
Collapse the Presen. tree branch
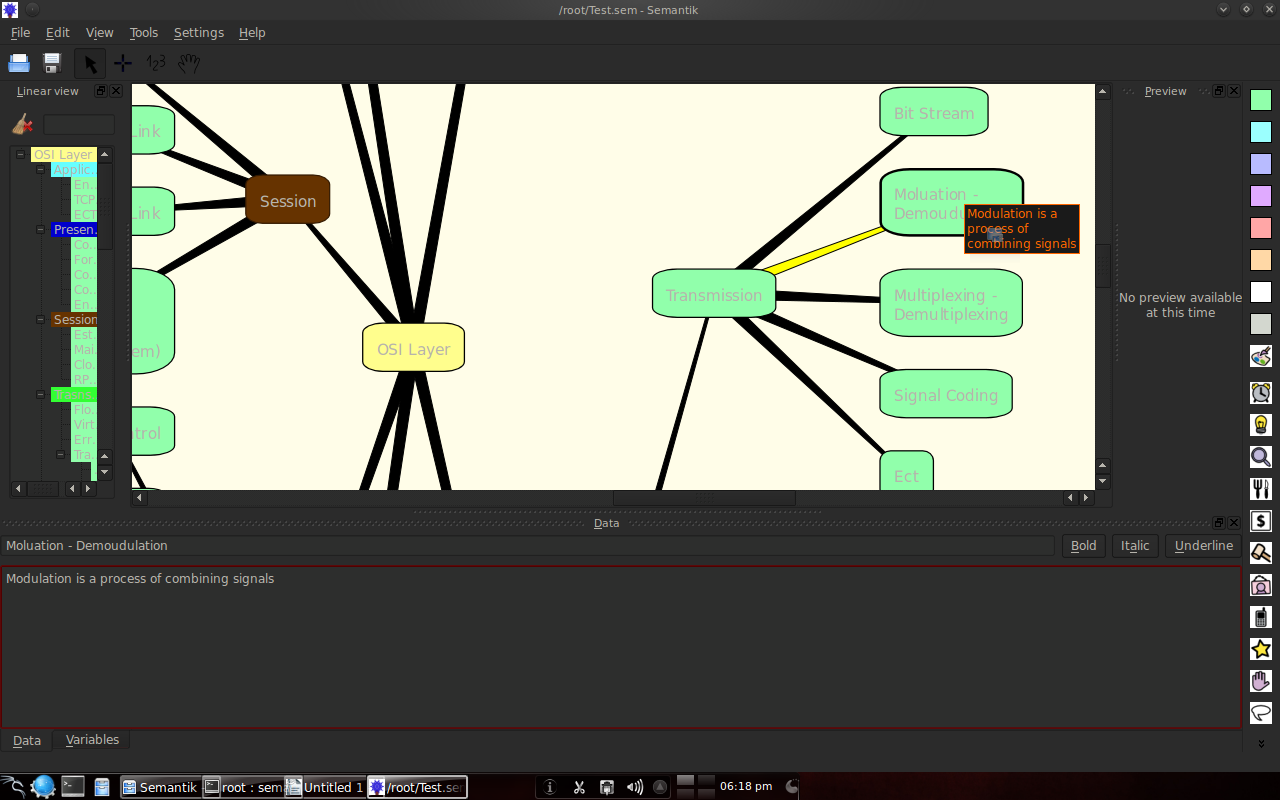(x=41, y=230)
